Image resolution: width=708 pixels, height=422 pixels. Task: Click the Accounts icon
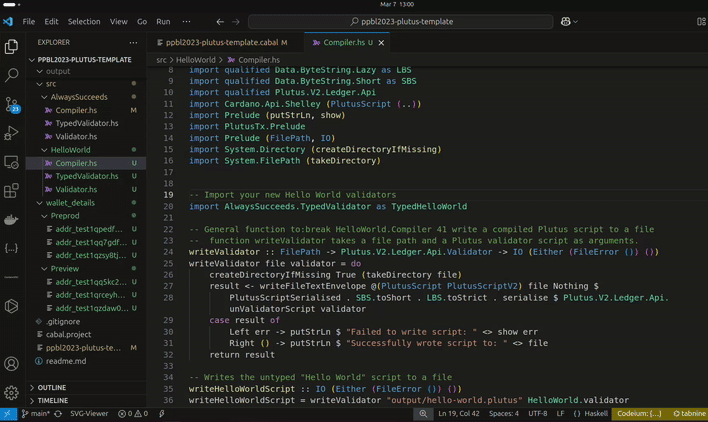pos(12,364)
